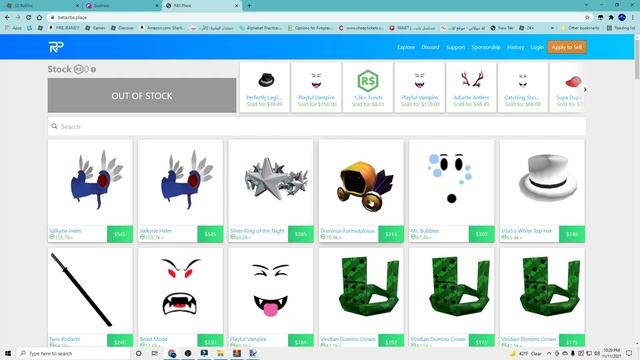Image resolution: width=640 pixels, height=360 pixels.
Task: Open the Sponsorship page
Action: pos(486,47)
